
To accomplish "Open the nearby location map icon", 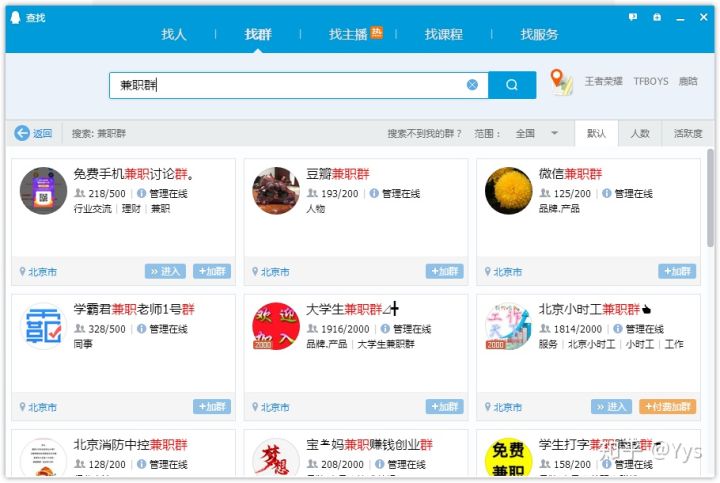I will (561, 82).
